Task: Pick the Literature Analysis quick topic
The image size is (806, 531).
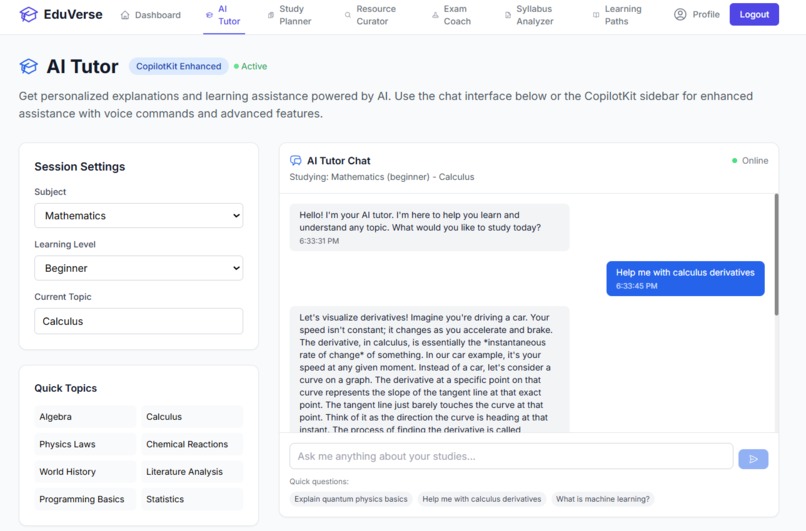Action: (192, 471)
